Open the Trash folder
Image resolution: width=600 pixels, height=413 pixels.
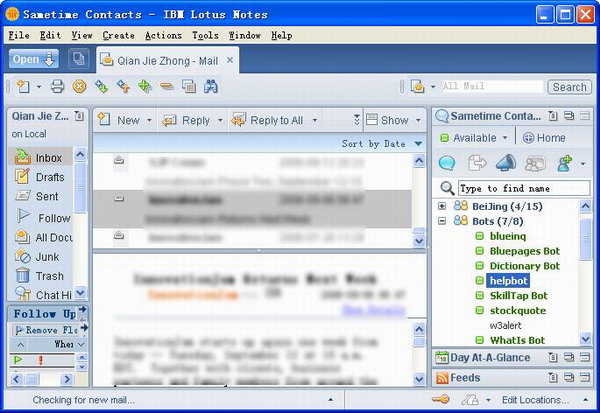[49, 276]
